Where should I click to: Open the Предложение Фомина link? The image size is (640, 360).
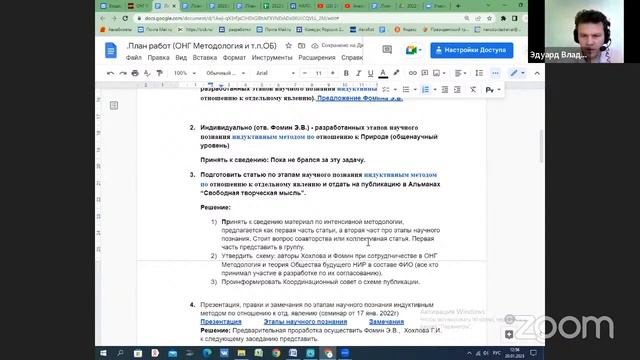coord(360,98)
